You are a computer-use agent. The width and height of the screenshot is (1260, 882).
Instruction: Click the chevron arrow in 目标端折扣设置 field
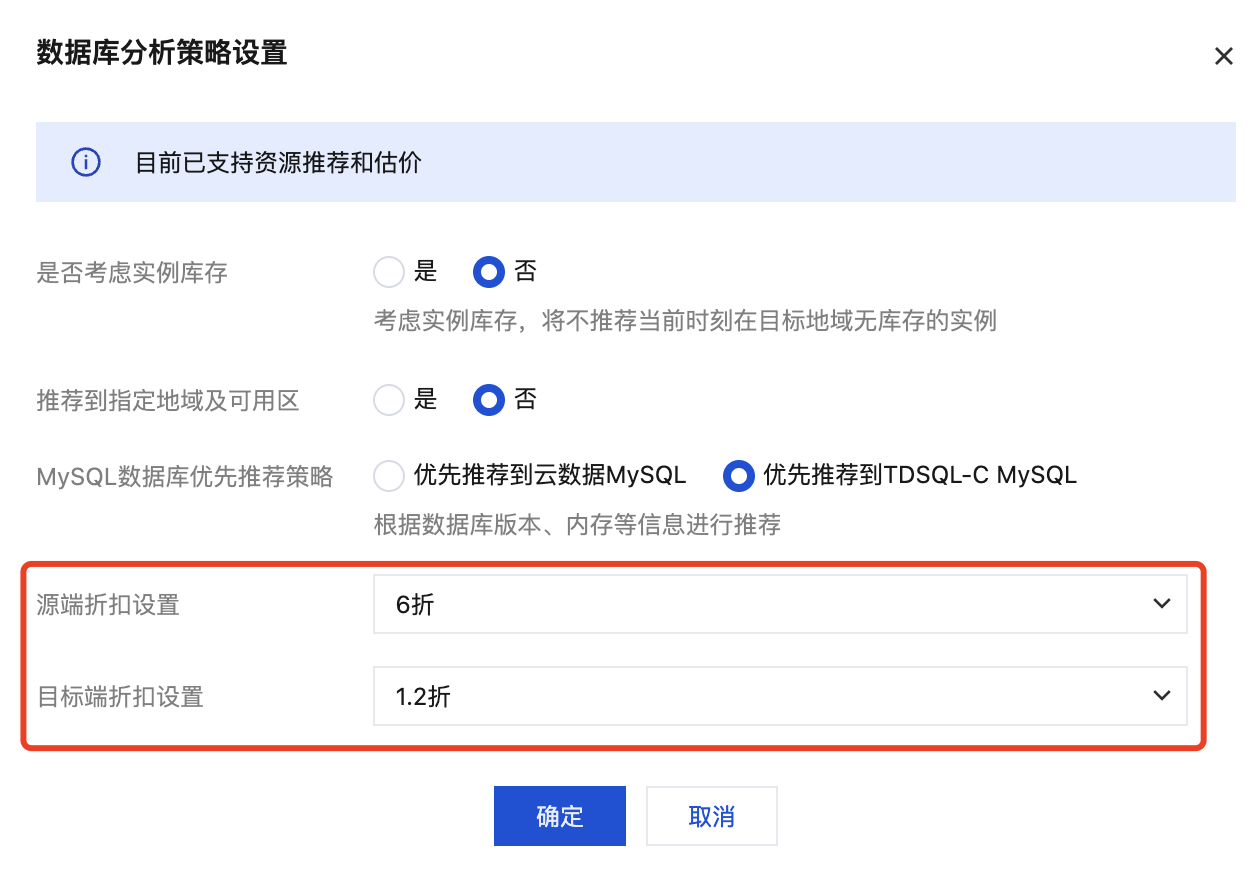point(1161,696)
